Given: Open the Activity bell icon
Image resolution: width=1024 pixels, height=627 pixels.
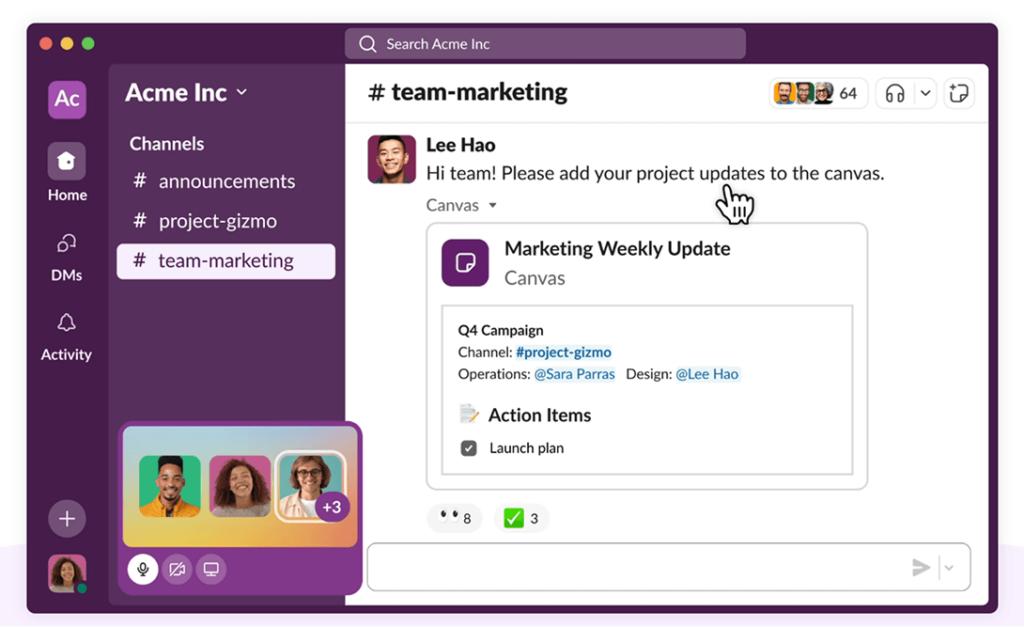Looking at the screenshot, I should click(x=66, y=323).
